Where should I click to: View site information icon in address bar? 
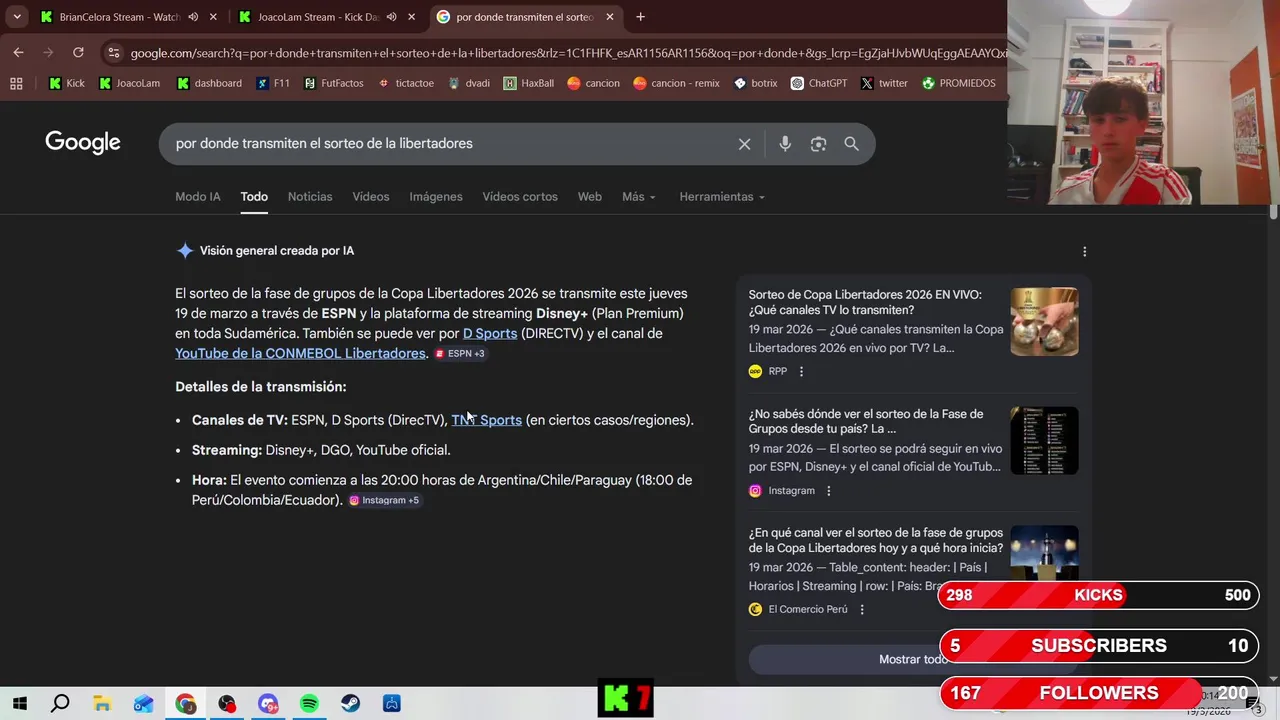[x=114, y=53]
